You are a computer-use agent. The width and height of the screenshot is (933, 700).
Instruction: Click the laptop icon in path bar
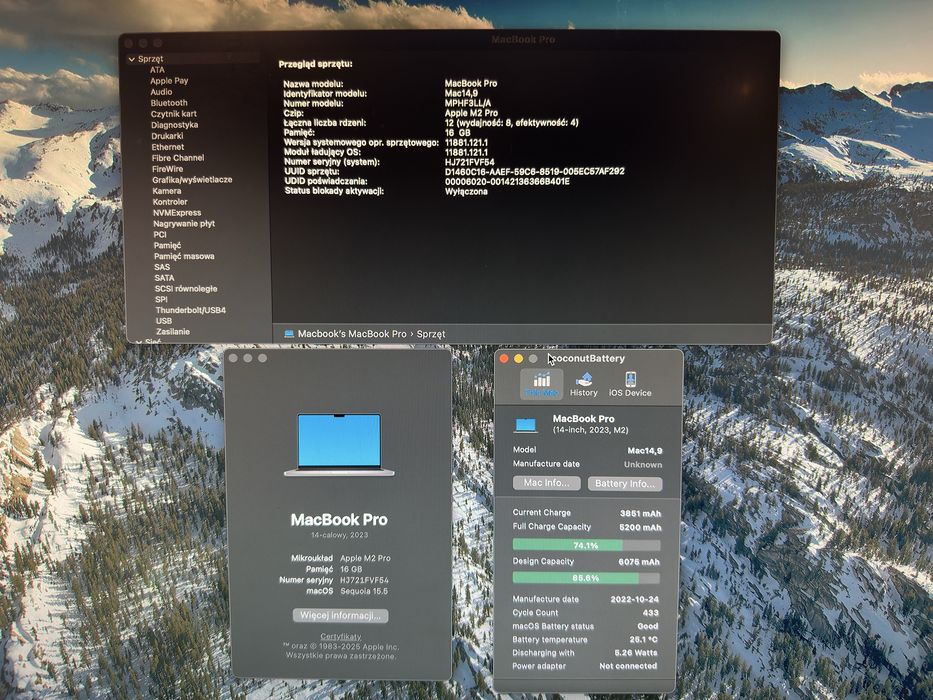click(x=289, y=333)
